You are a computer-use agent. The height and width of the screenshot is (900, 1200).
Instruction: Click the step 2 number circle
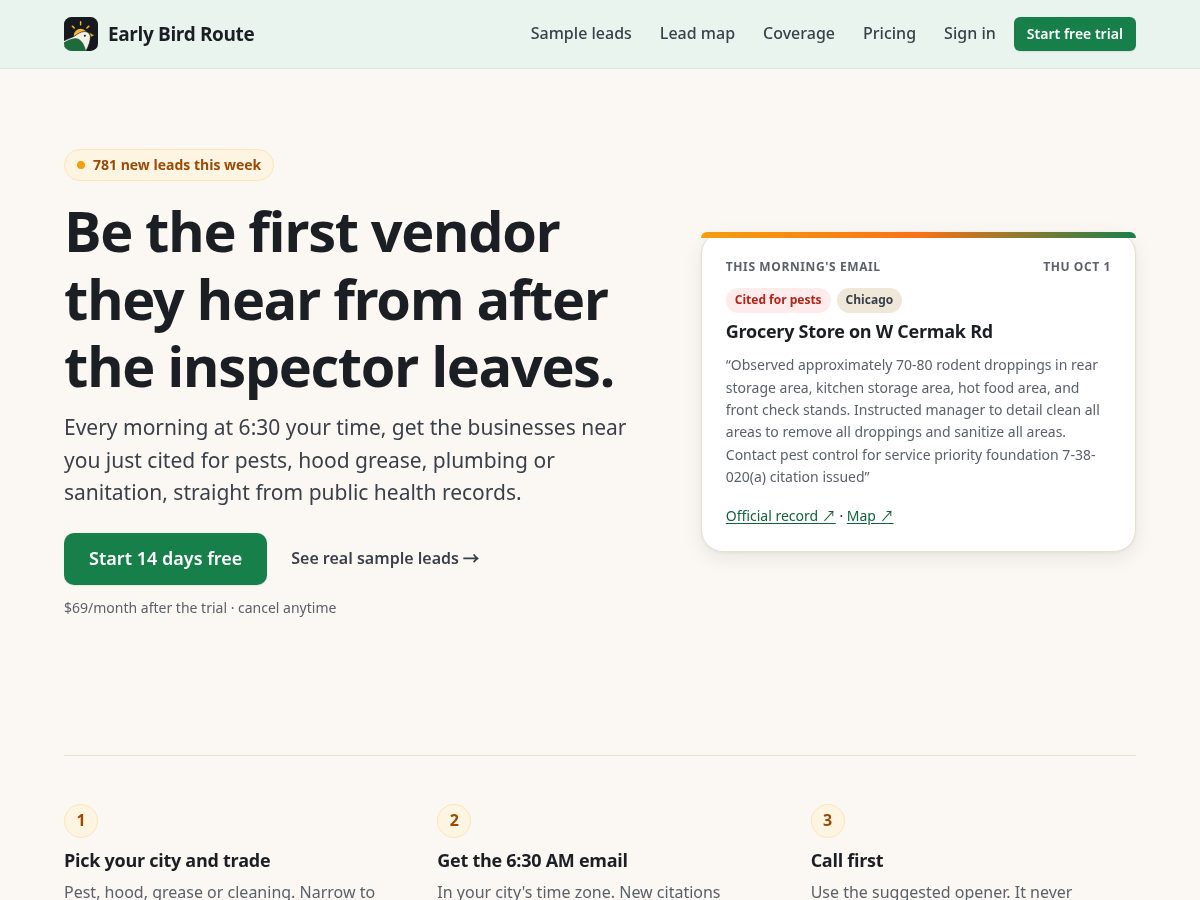coord(454,821)
